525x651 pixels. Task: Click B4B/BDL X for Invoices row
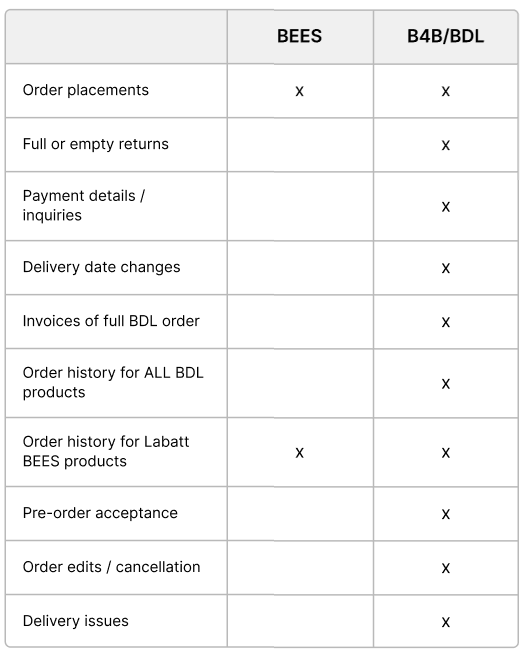(x=445, y=322)
